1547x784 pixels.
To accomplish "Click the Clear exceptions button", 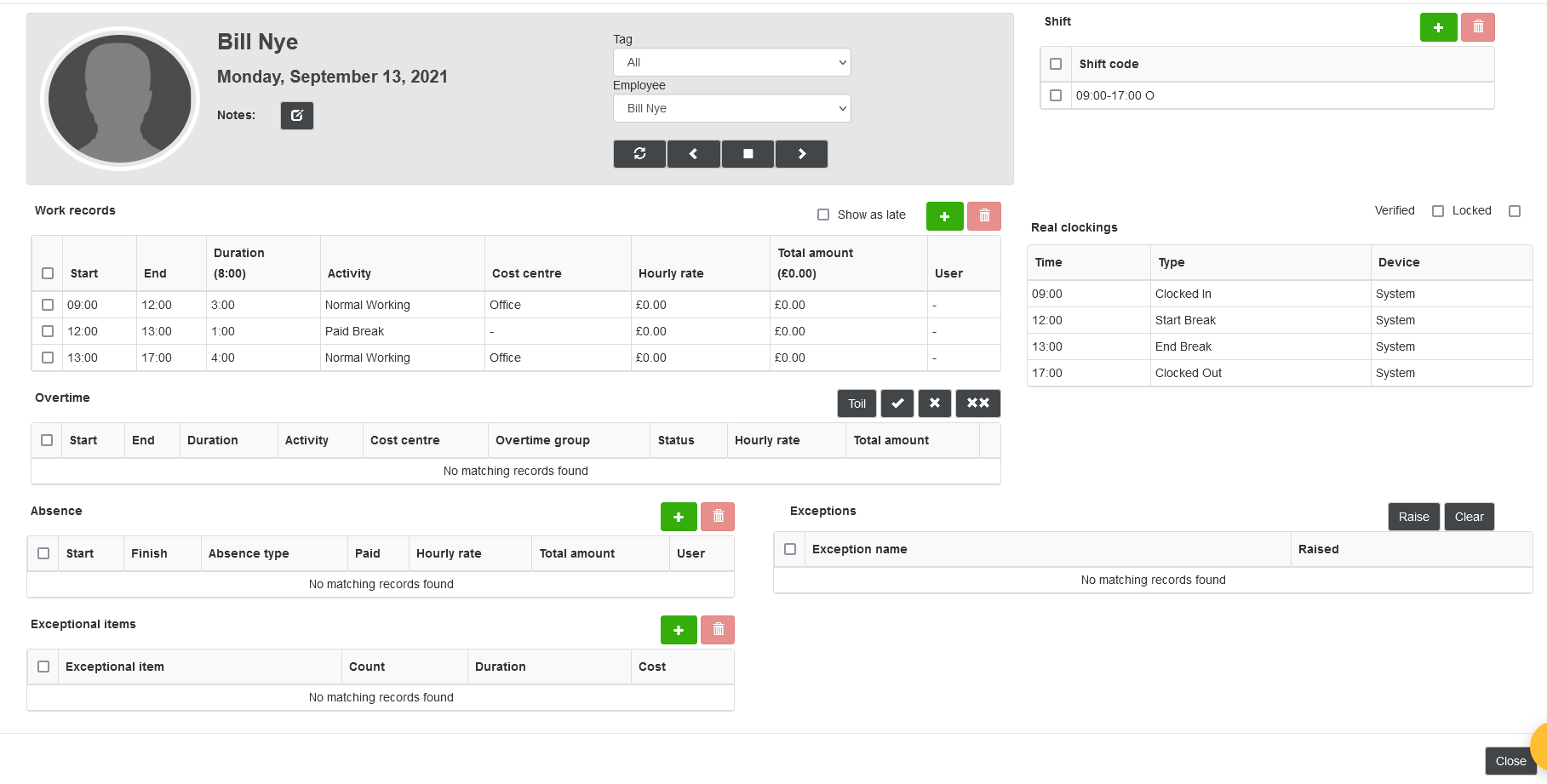I will tap(1469, 517).
